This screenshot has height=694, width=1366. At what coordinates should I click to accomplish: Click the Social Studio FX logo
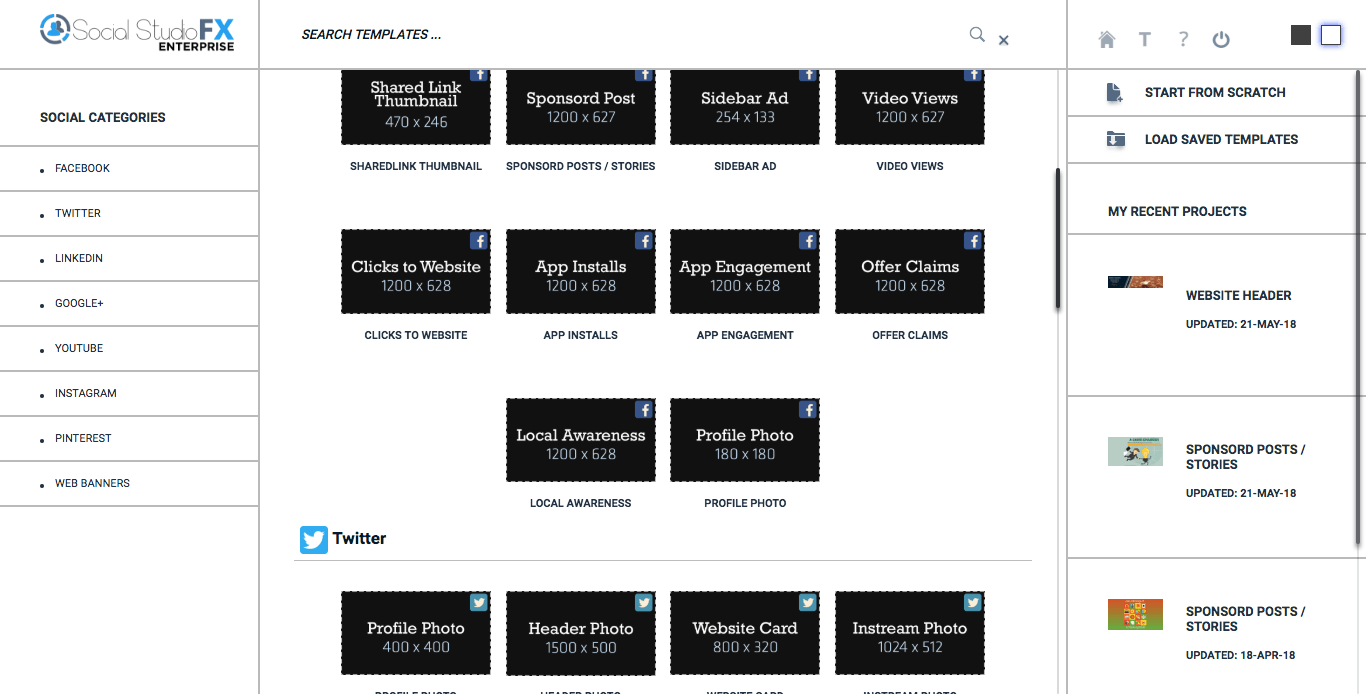(137, 31)
